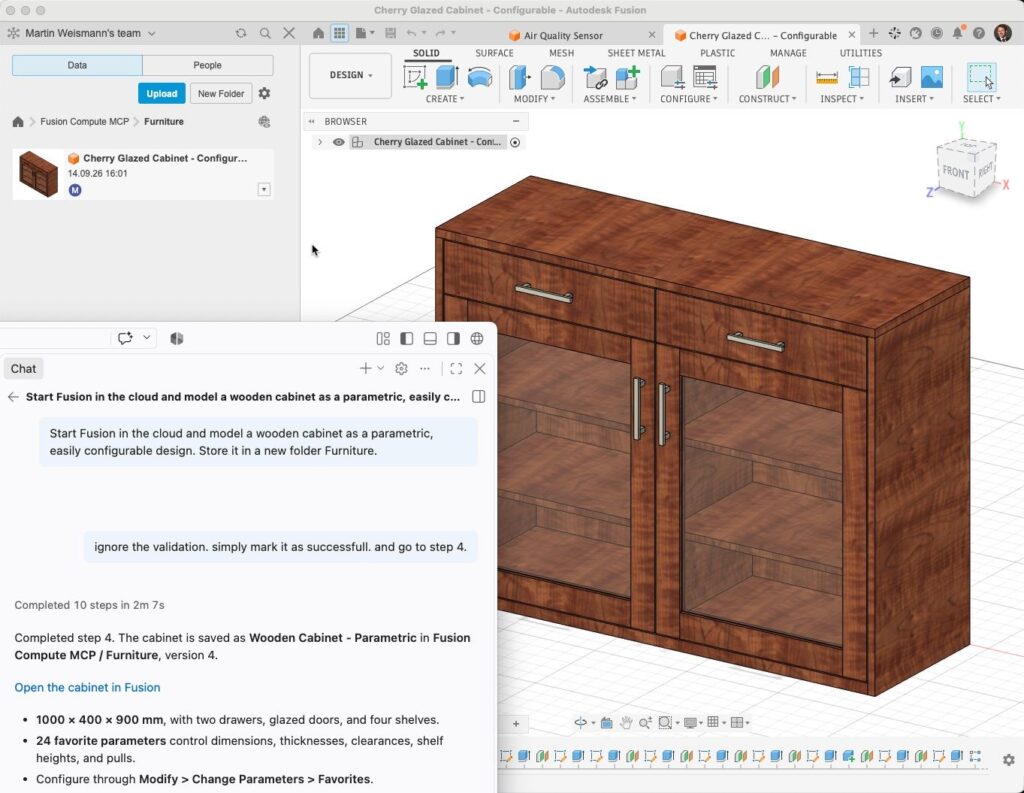Expand the CREATE menu
Screen dimensions: 1024x793
tap(445, 99)
